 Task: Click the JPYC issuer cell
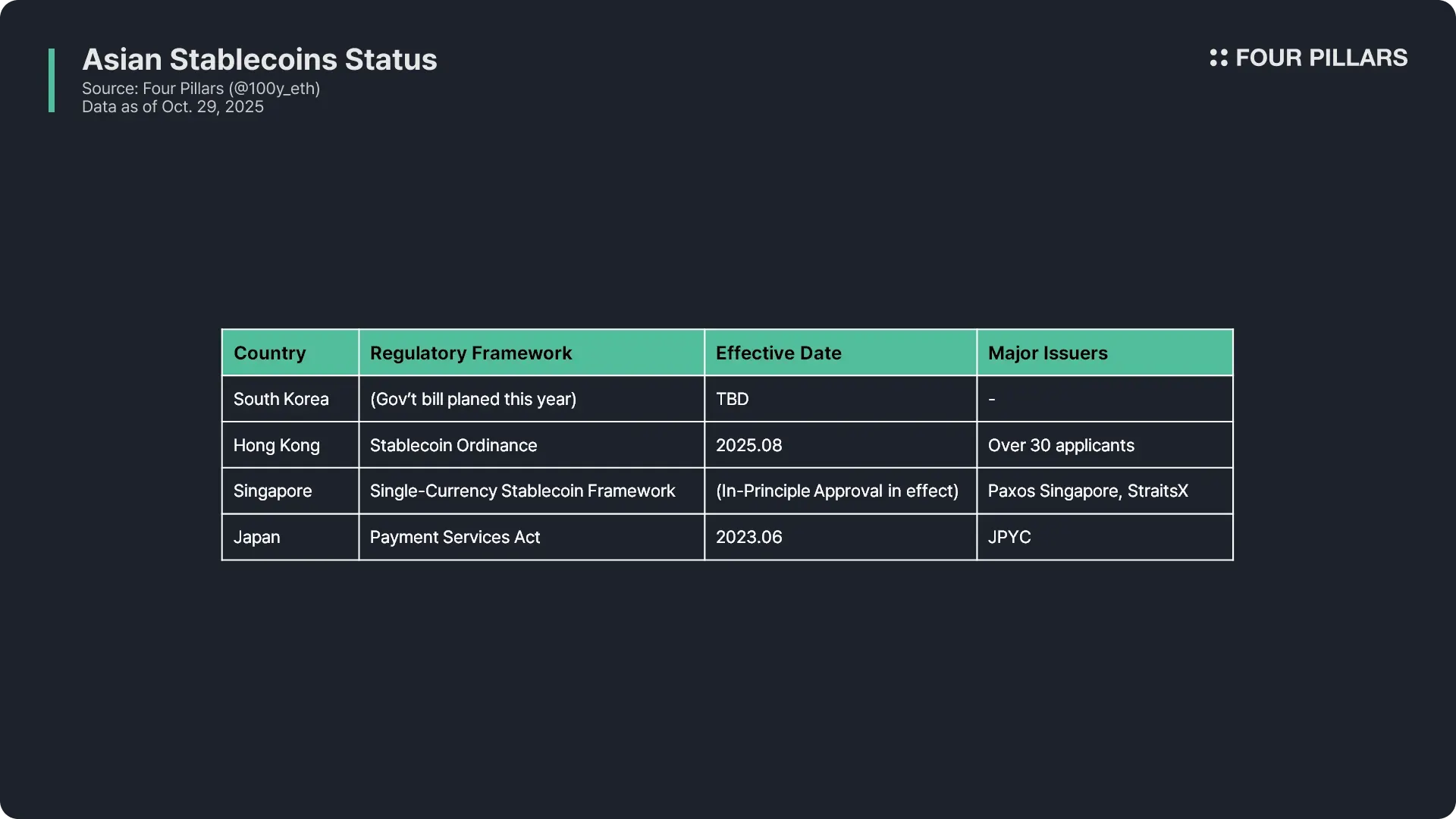click(x=1009, y=538)
